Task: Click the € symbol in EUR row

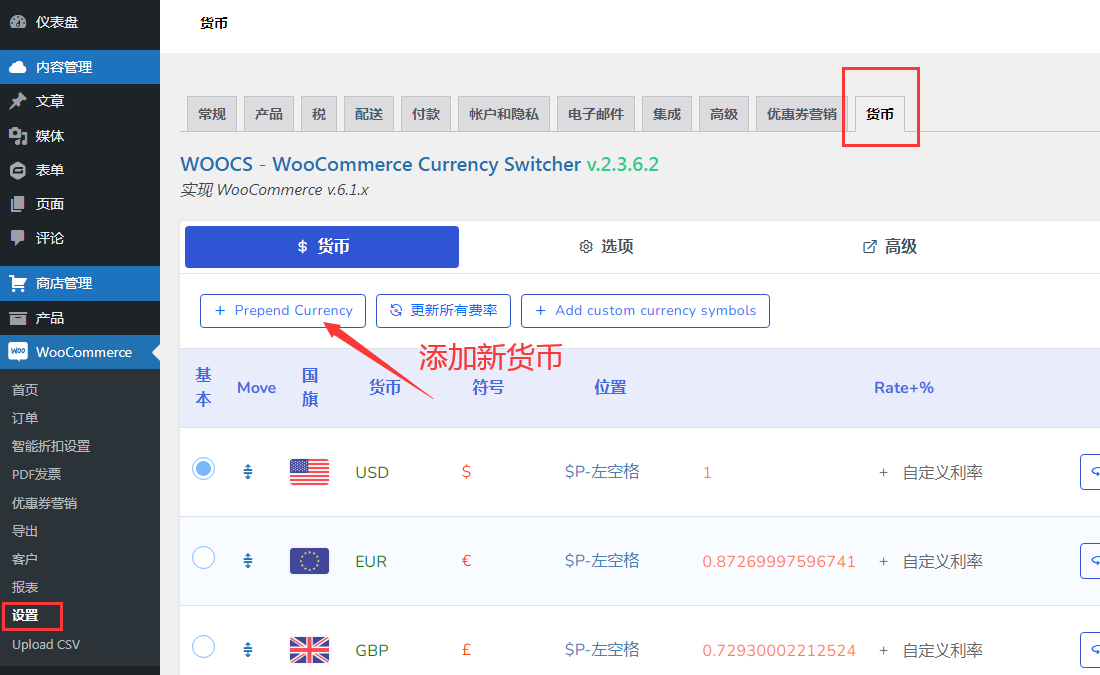Action: 467,561
